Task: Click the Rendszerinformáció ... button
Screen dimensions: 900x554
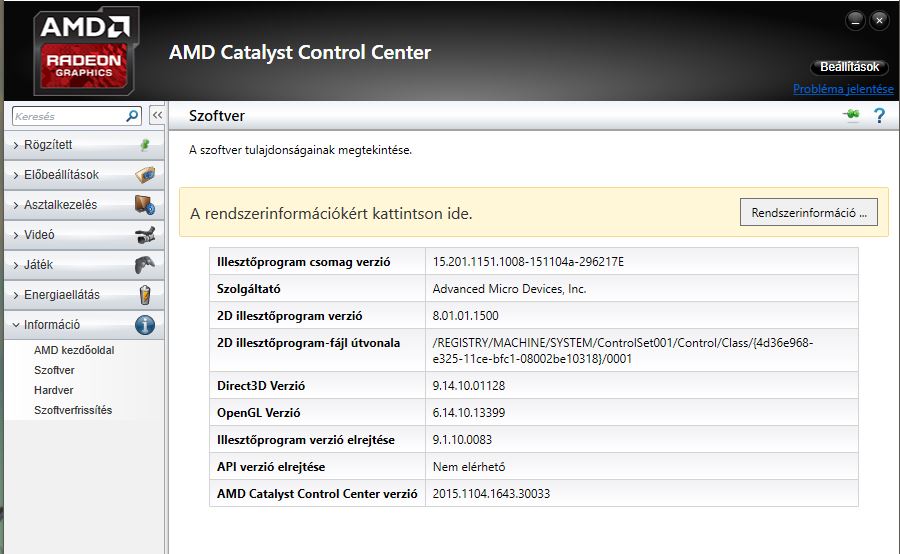Action: (x=809, y=212)
